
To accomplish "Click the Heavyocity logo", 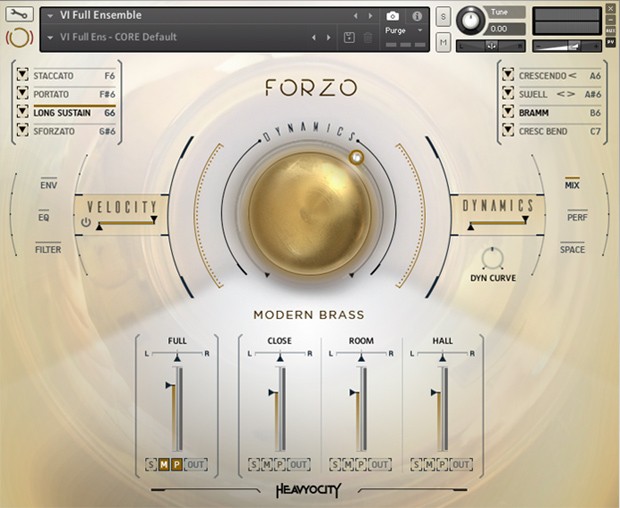I will tap(308, 490).
